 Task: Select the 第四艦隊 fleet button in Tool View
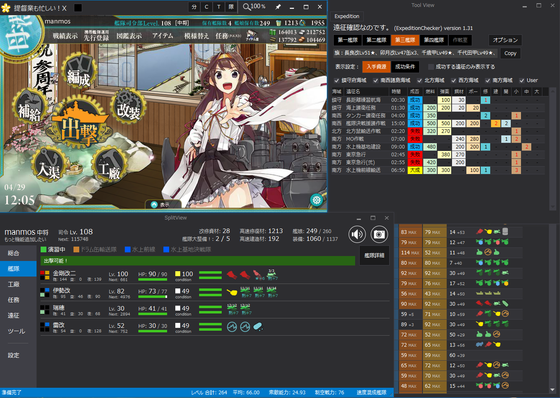[x=434, y=40]
